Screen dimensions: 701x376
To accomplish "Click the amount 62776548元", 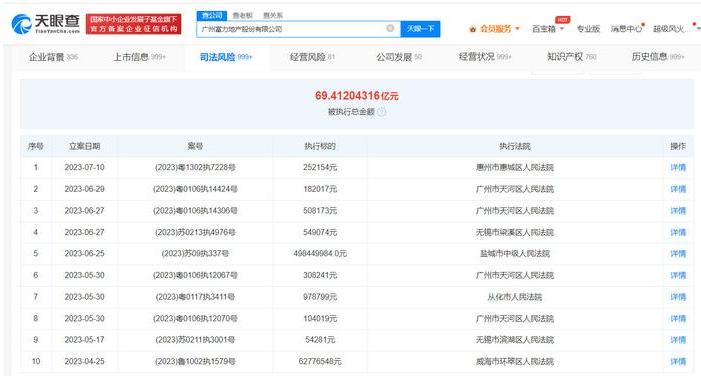I will [x=320, y=361].
